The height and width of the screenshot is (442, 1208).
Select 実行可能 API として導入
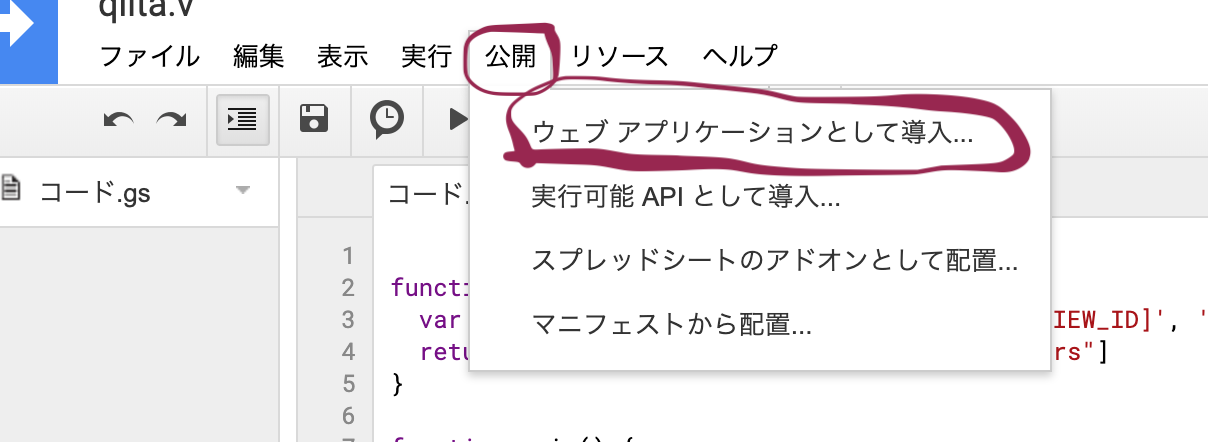(686, 197)
